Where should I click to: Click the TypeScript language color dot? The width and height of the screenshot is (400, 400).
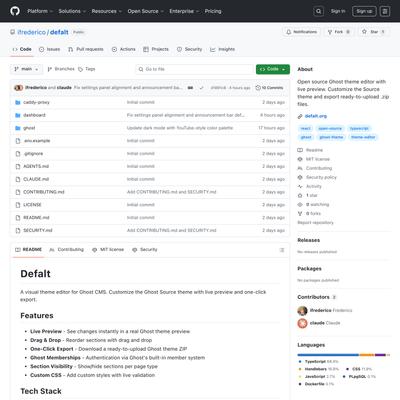tap(300, 362)
